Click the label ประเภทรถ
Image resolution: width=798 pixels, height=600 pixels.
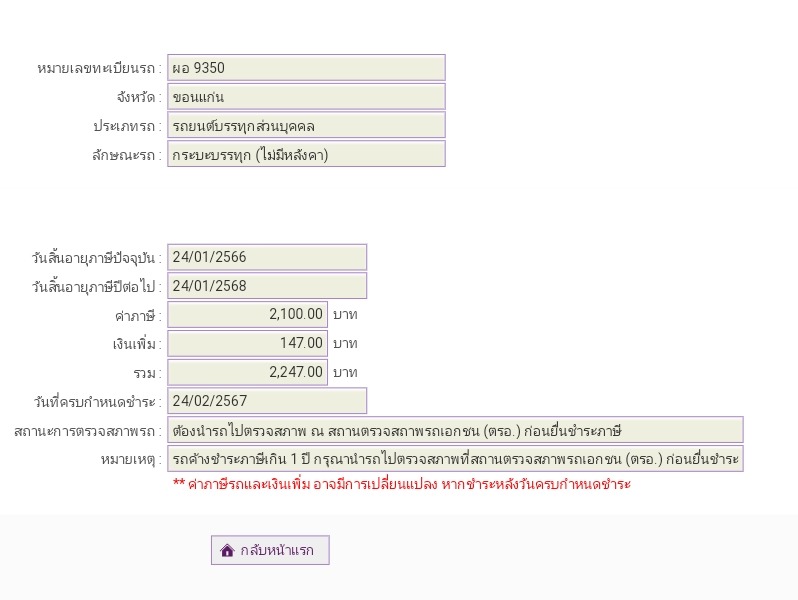pyautogui.click(x=127, y=126)
